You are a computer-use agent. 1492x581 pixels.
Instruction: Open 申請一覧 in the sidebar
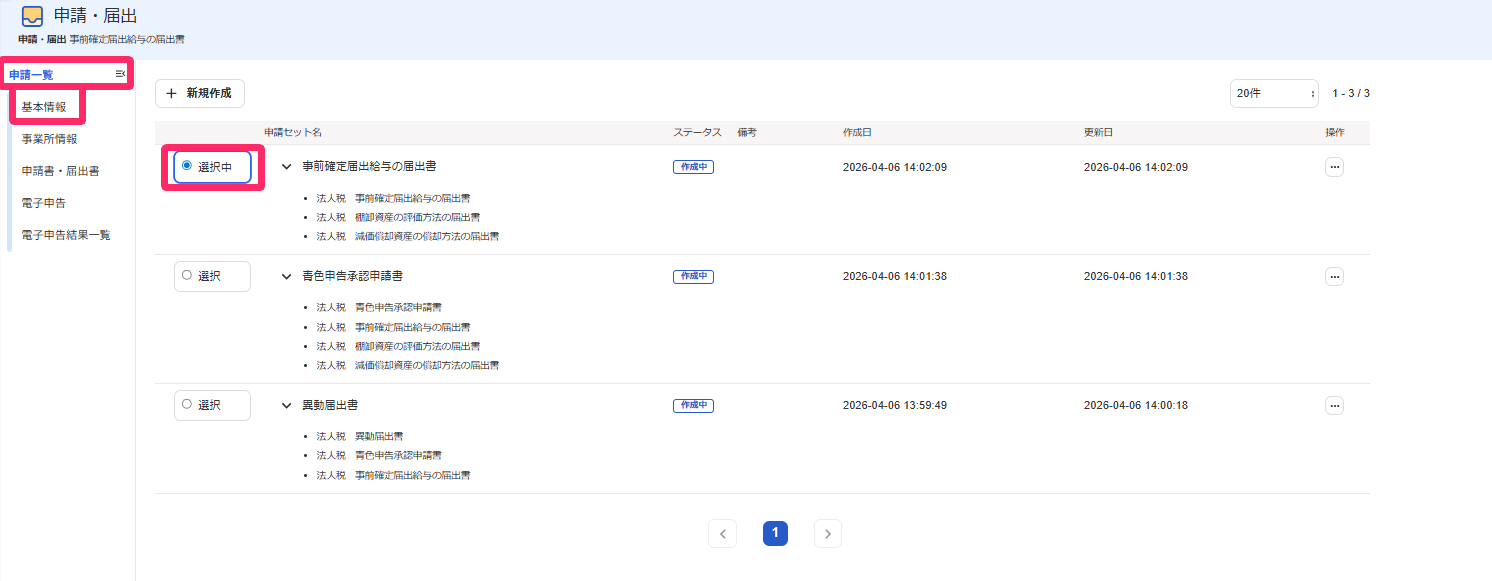31,75
